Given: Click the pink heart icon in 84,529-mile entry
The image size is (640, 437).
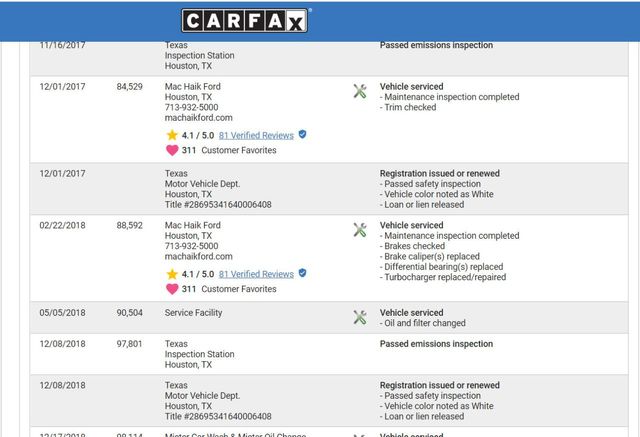Looking at the screenshot, I should (x=172, y=150).
